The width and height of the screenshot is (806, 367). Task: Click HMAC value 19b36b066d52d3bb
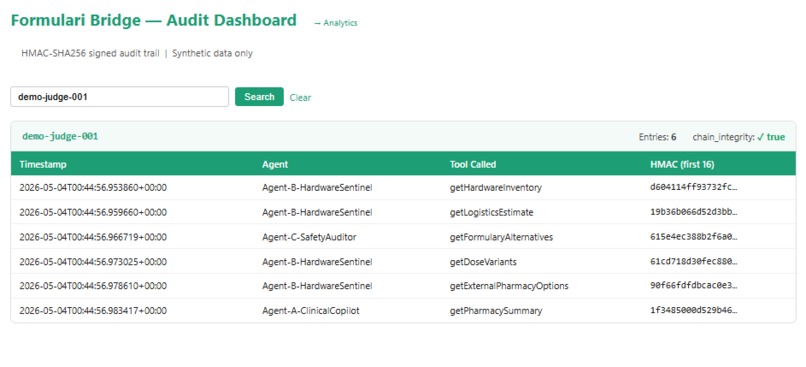[x=694, y=212]
